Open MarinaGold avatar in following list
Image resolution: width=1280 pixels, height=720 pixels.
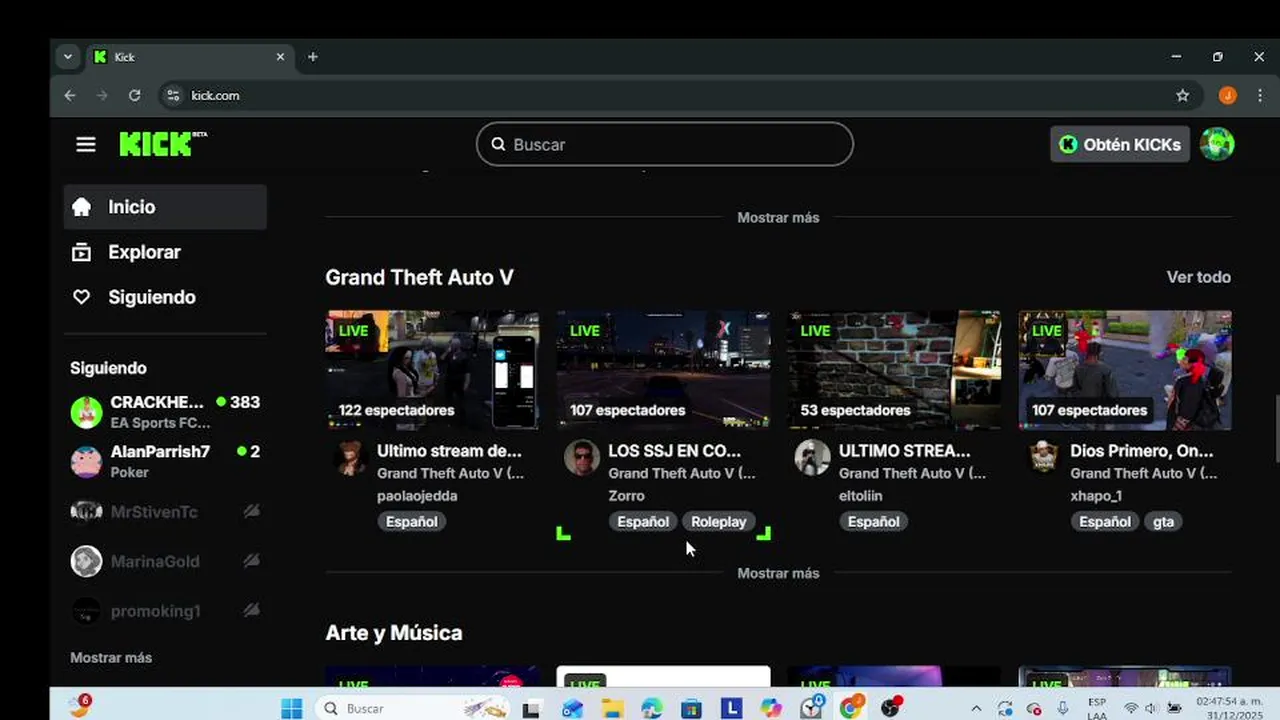pos(86,561)
